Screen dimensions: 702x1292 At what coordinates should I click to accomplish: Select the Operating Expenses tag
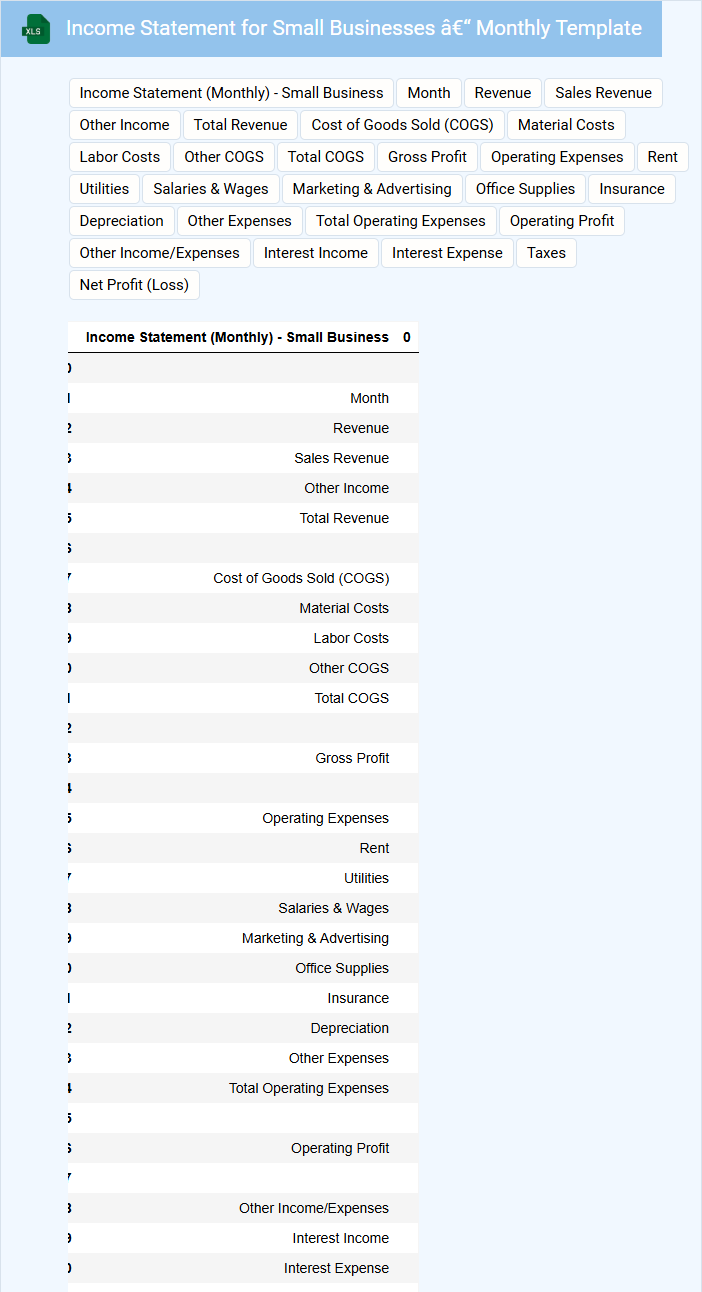[x=557, y=157]
